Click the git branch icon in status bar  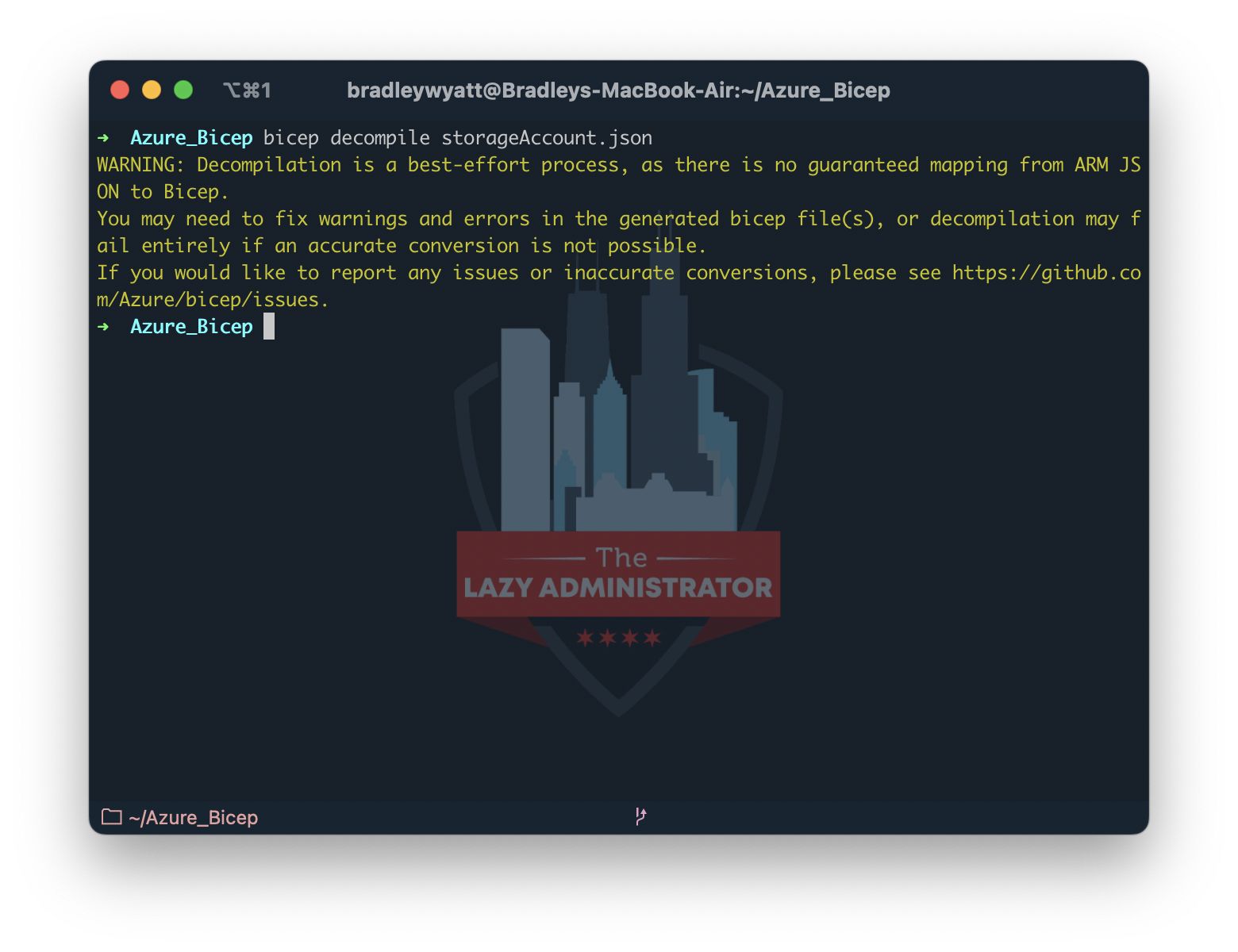[x=640, y=816]
